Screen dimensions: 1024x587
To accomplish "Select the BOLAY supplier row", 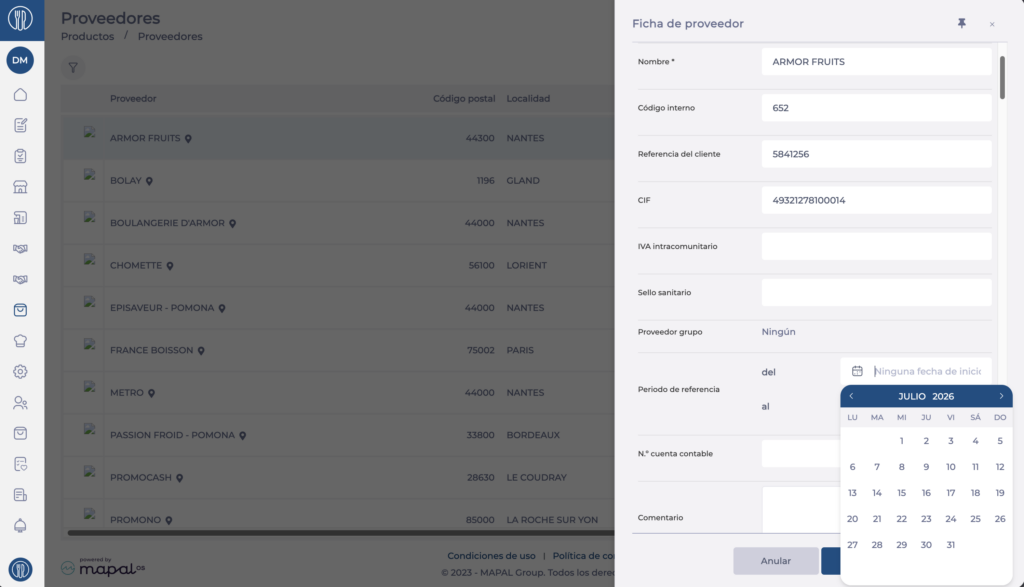I will tap(338, 181).
